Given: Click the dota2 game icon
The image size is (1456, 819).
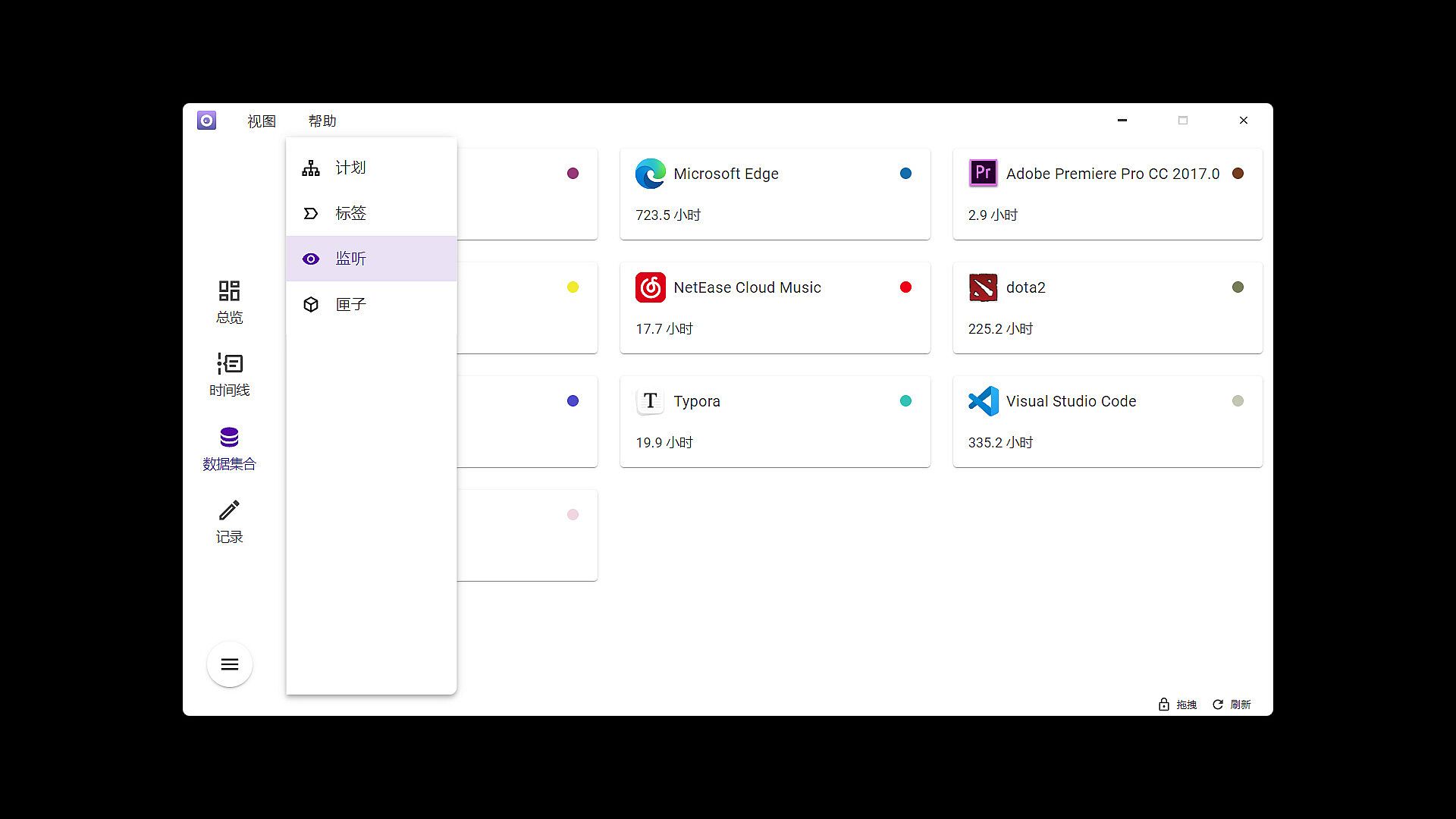Looking at the screenshot, I should click(983, 287).
